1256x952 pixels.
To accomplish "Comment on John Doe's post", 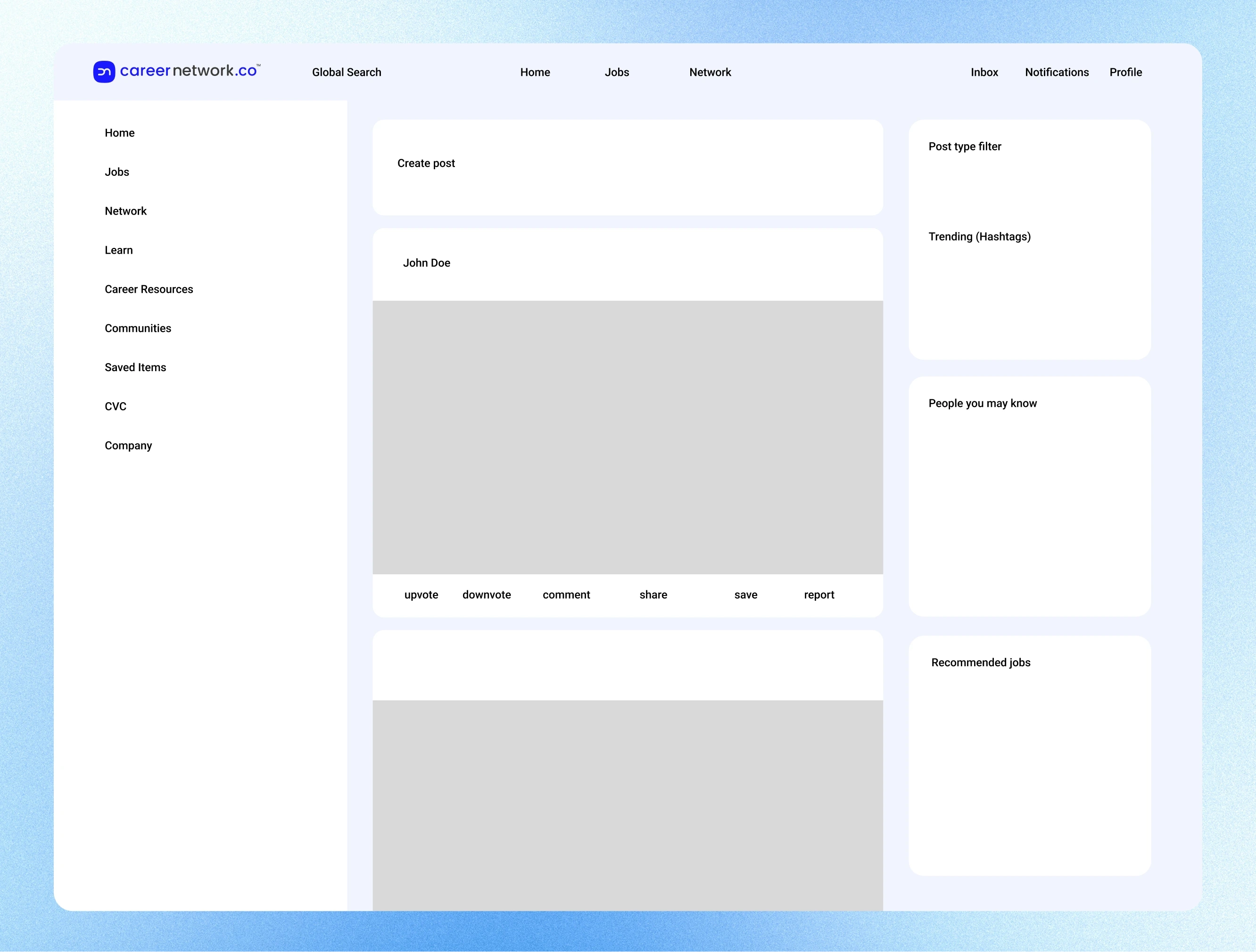I will tap(566, 595).
